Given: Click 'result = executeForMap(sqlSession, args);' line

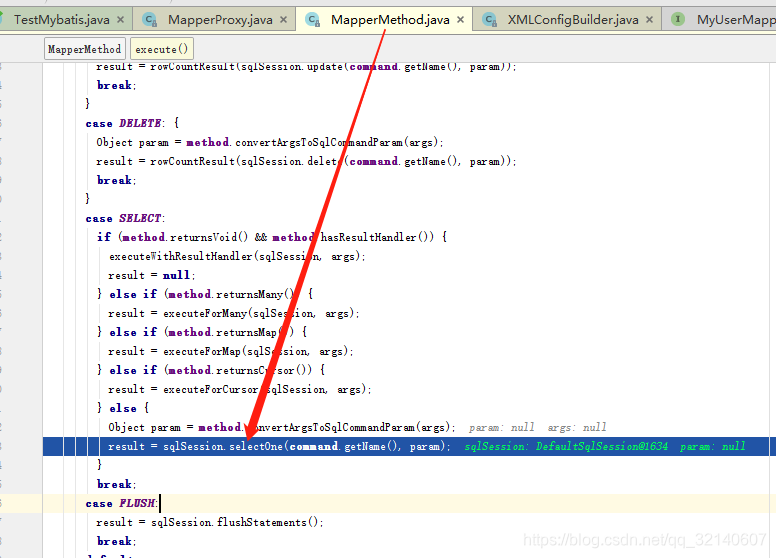Looking at the screenshot, I should pyautogui.click(x=231, y=351).
